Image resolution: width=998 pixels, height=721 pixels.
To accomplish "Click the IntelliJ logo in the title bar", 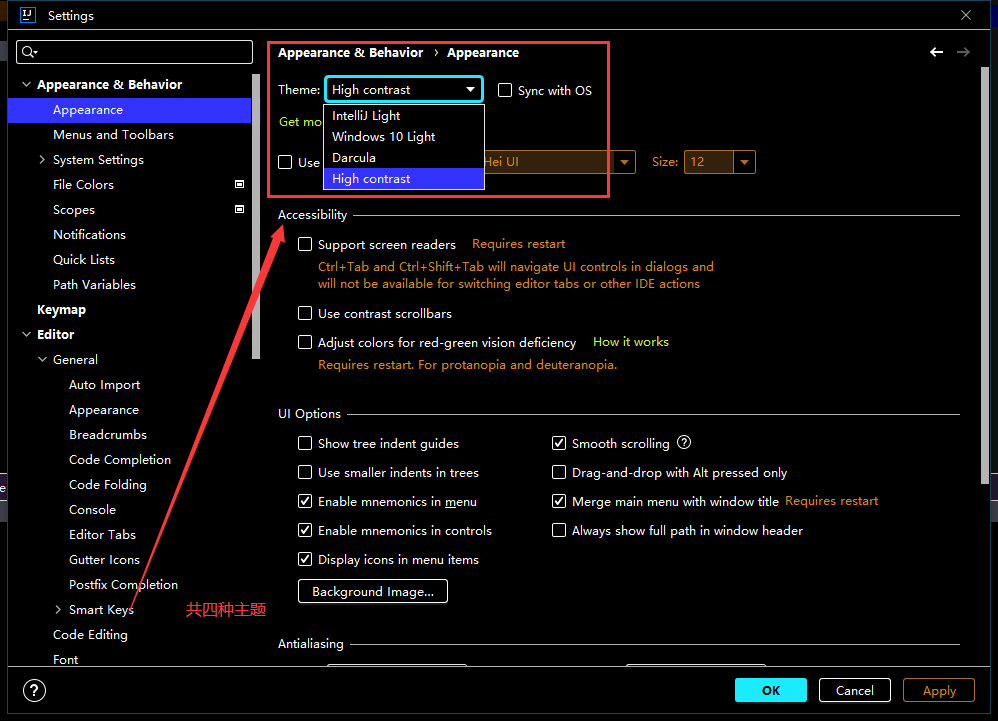I will [28, 15].
